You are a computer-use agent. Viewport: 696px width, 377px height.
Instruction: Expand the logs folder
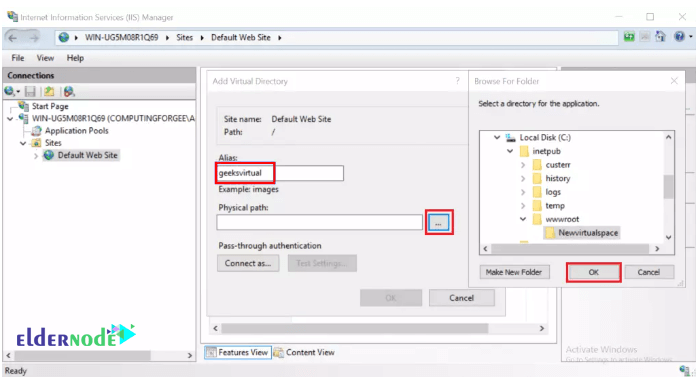(x=523, y=192)
